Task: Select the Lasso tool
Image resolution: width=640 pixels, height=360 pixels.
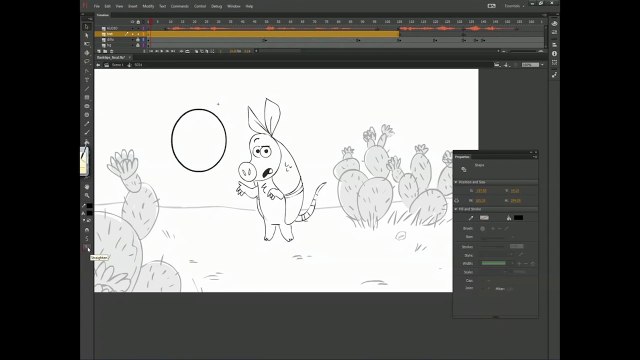Action: [87, 61]
